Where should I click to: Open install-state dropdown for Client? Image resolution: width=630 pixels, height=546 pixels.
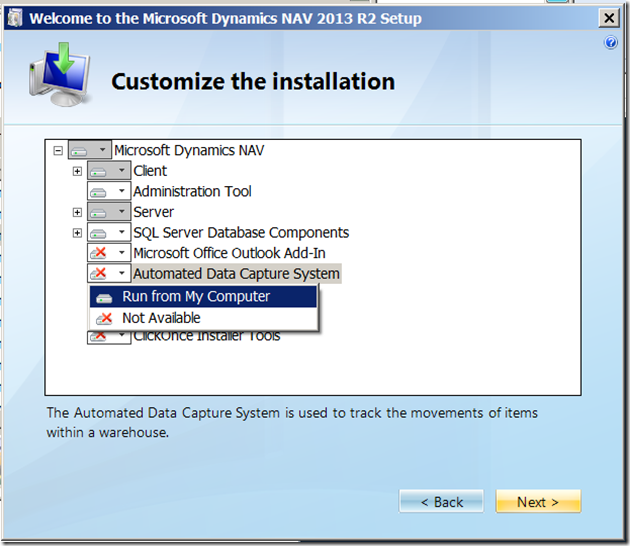pyautogui.click(x=109, y=171)
